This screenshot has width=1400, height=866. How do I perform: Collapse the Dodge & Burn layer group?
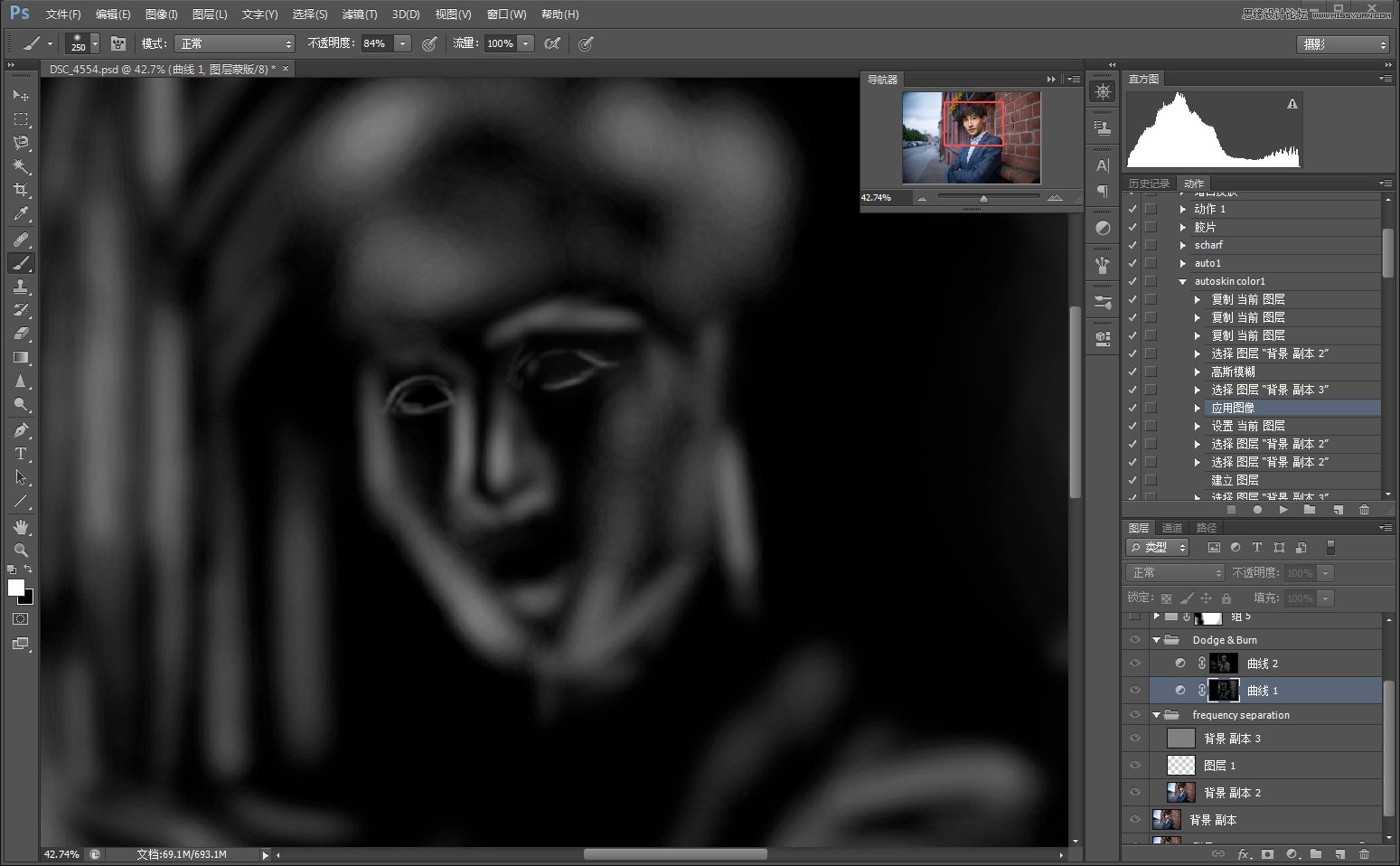pyautogui.click(x=1156, y=640)
